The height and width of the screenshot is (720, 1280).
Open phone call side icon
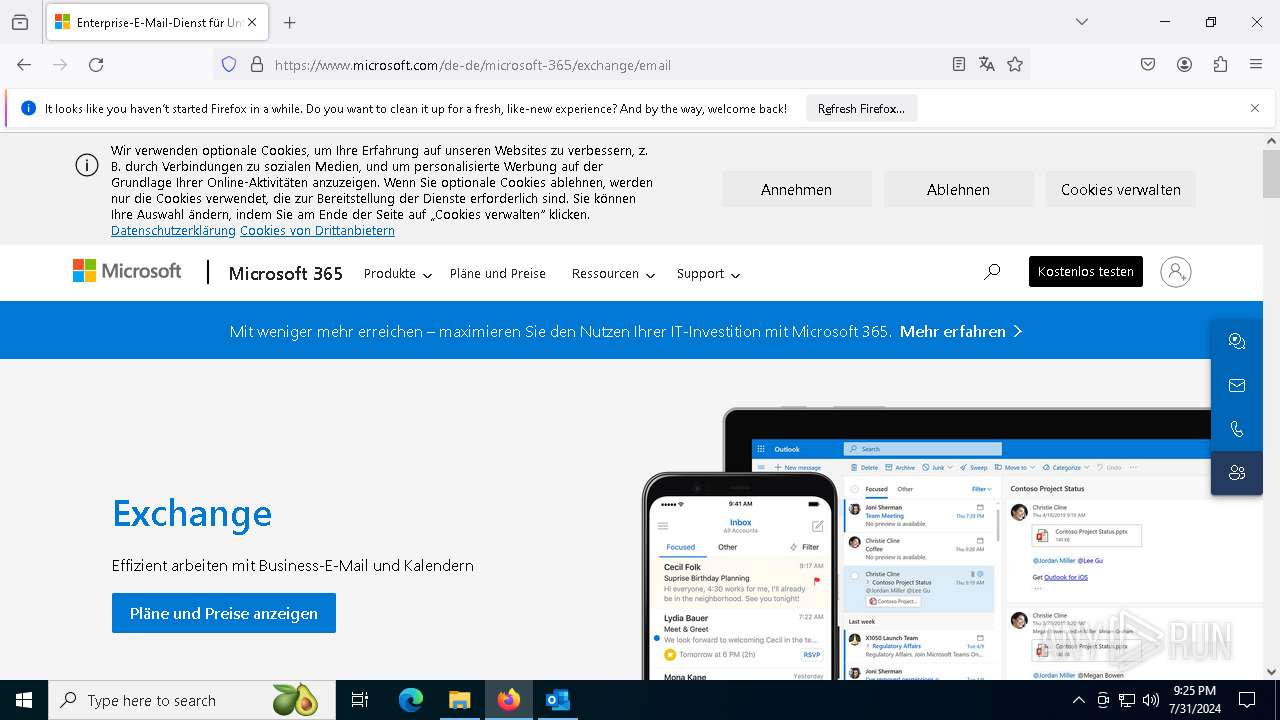[1237, 429]
